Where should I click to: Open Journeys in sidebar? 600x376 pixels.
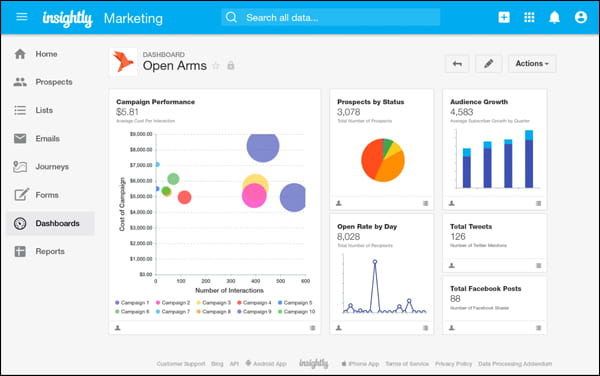pos(50,167)
